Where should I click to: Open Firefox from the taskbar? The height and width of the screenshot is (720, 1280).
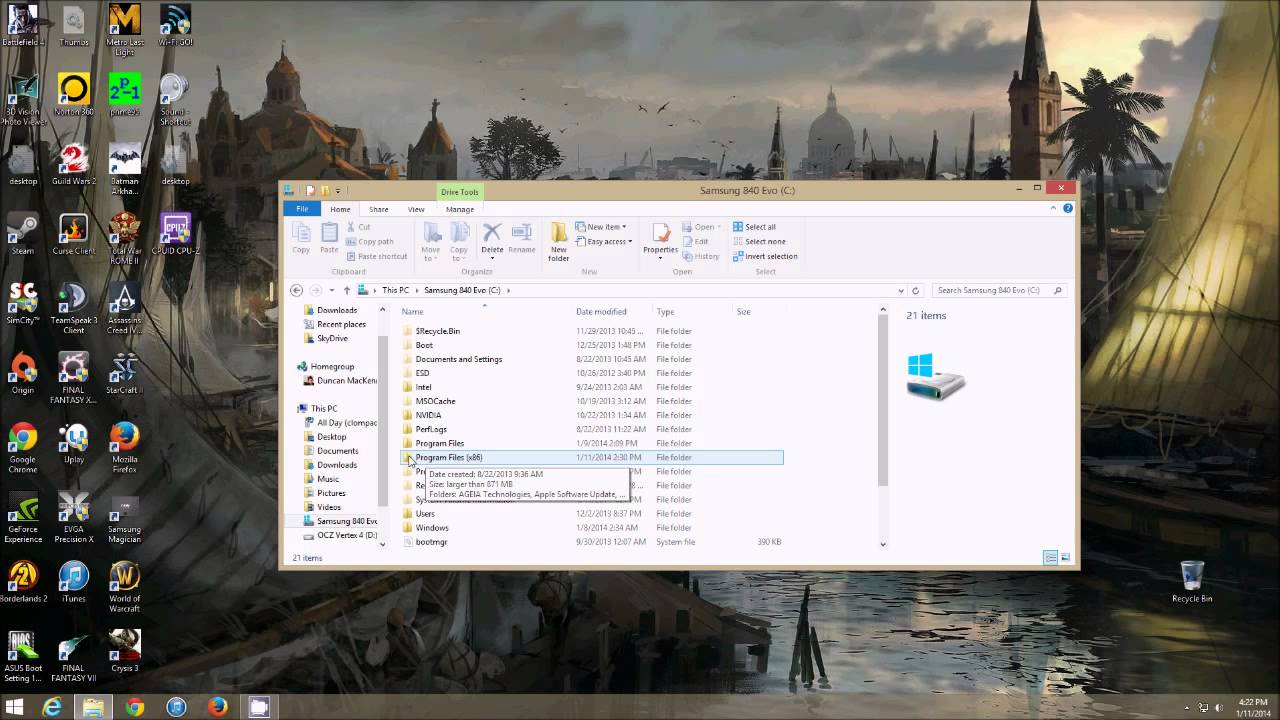point(217,707)
